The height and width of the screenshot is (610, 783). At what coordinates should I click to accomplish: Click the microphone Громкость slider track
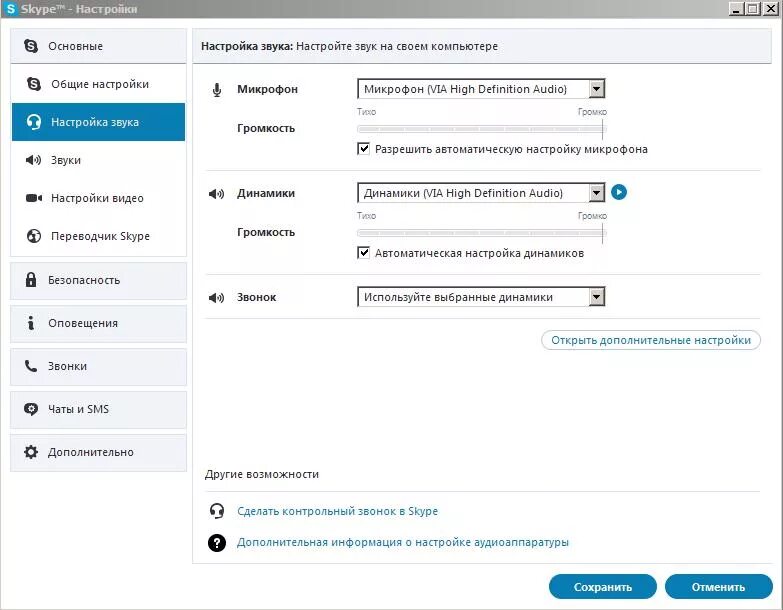481,129
